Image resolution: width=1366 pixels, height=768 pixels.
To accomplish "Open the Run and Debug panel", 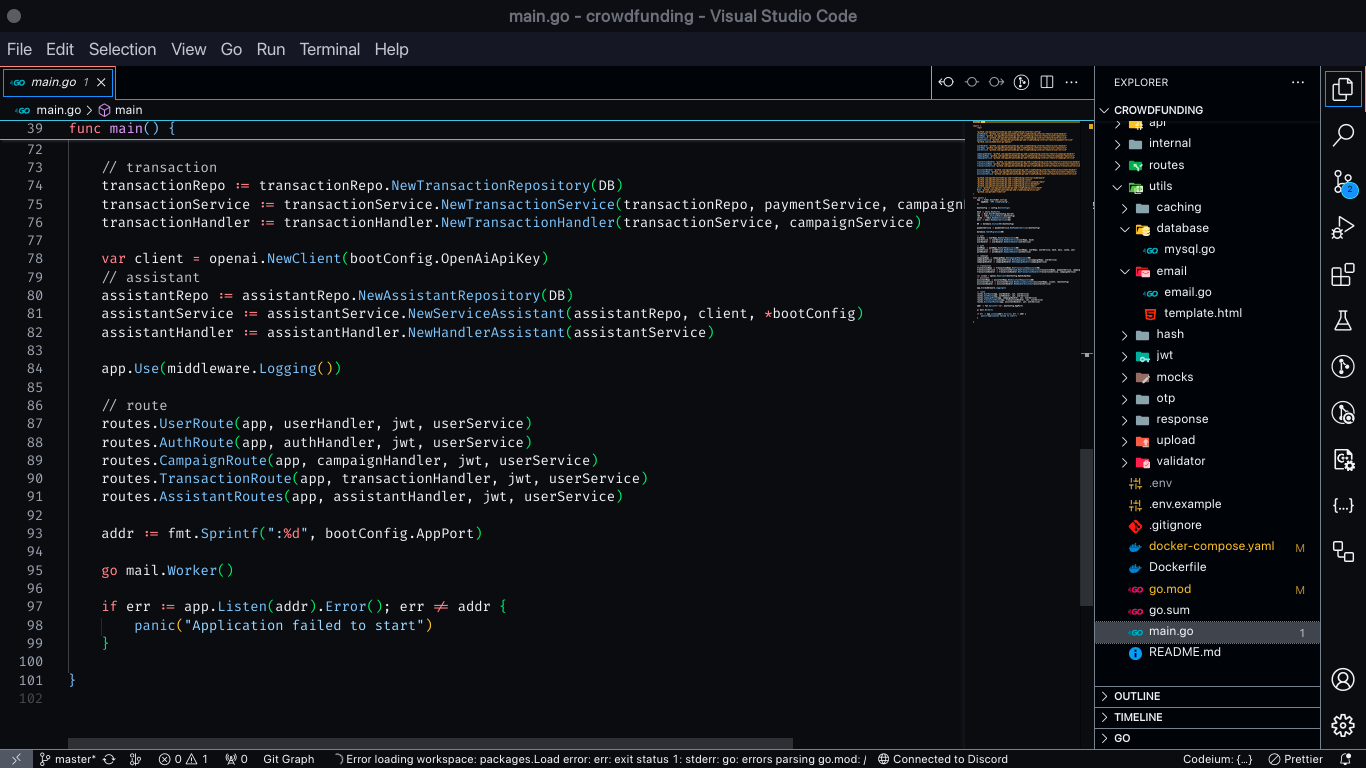I will (1343, 228).
